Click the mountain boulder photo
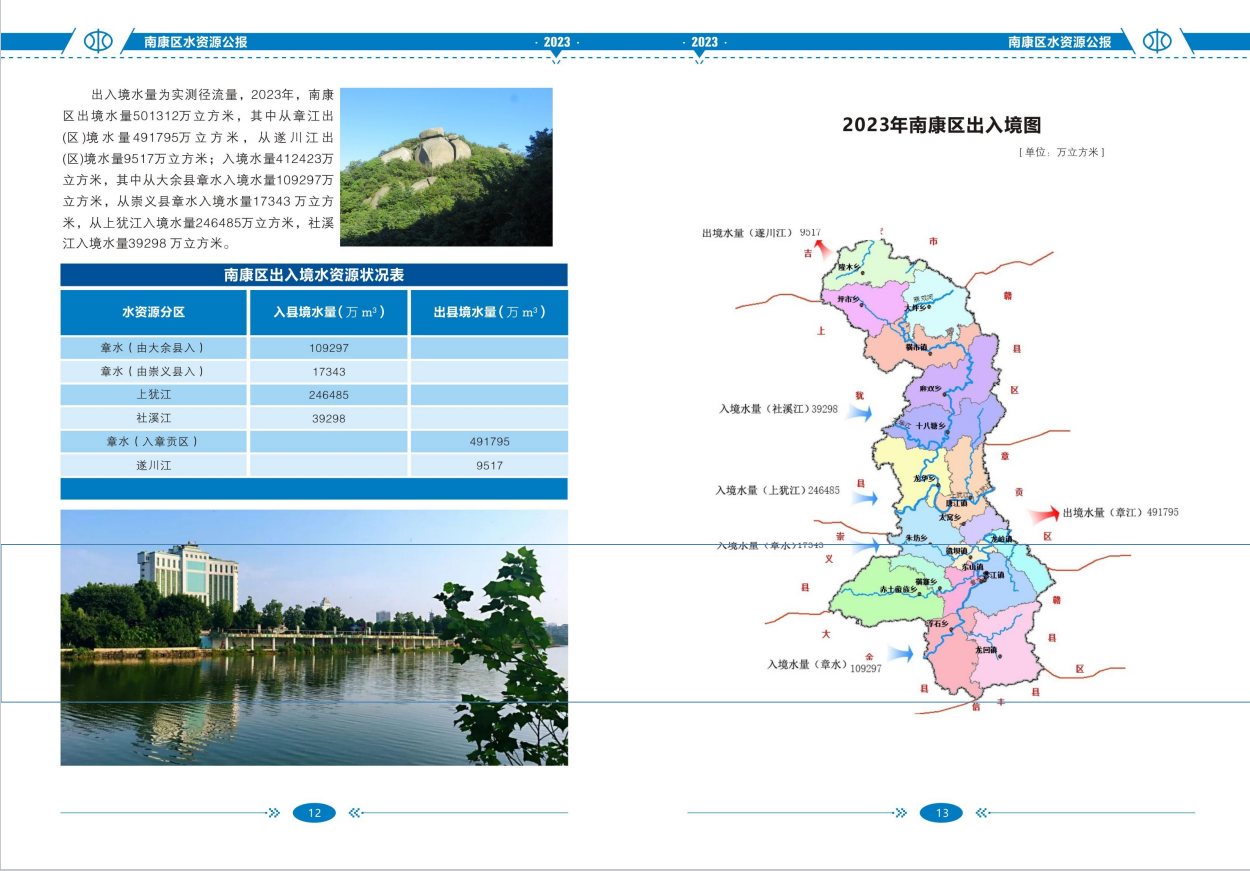Image resolution: width=1250 pixels, height=871 pixels. point(446,167)
